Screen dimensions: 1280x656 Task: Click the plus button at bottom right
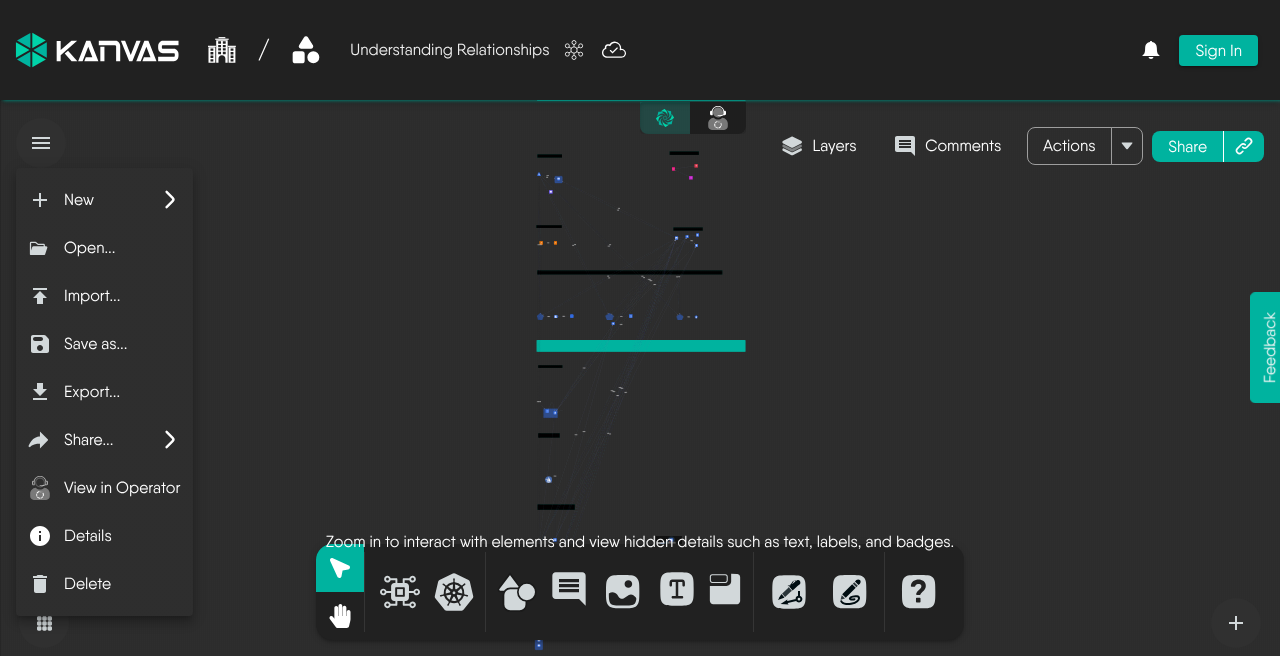pos(1236,623)
